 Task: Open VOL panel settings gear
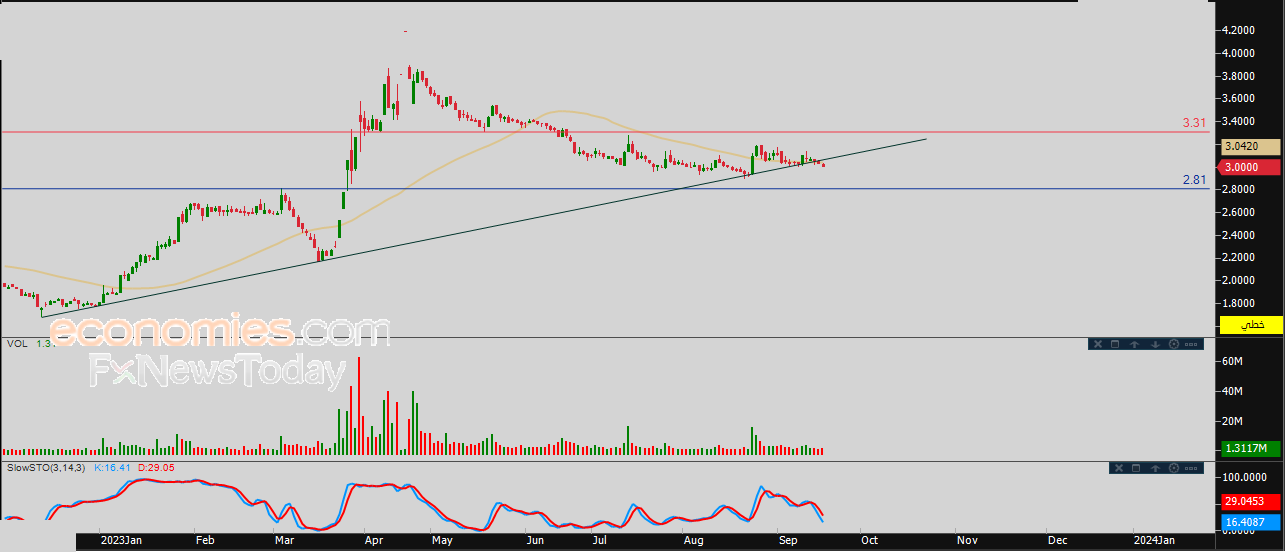tap(1173, 344)
